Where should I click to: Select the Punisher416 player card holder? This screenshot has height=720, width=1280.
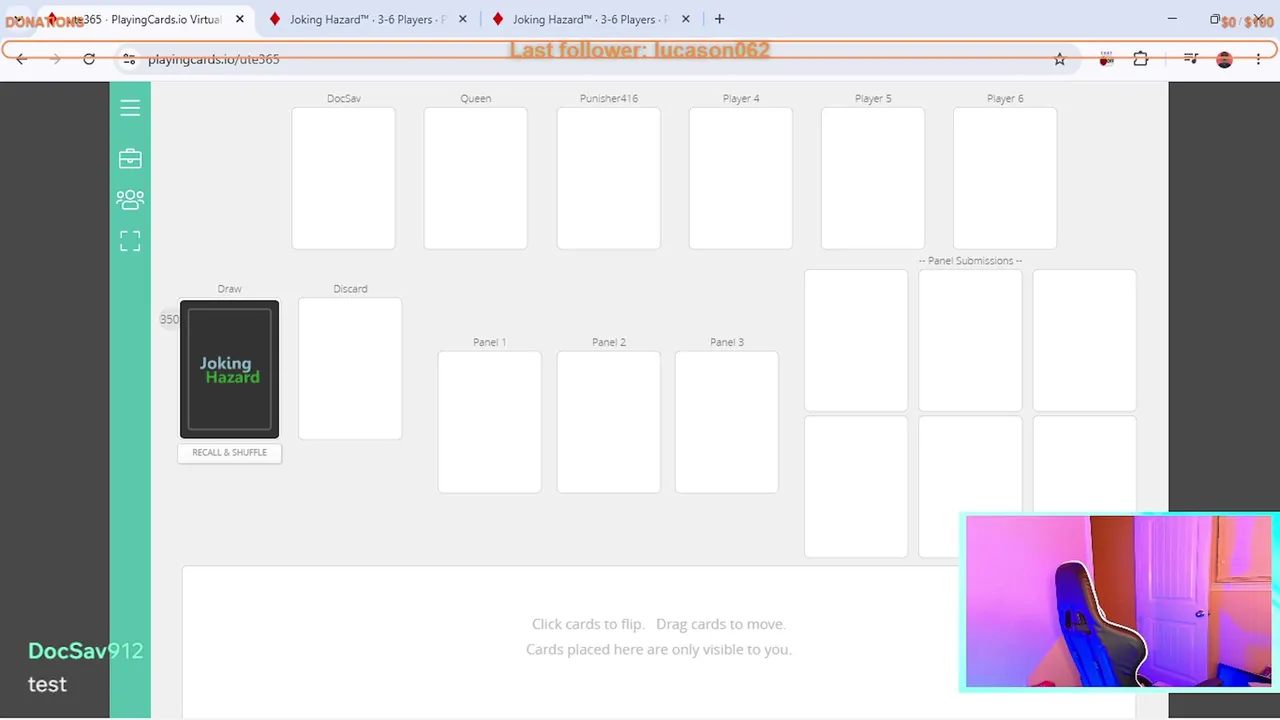[609, 178]
